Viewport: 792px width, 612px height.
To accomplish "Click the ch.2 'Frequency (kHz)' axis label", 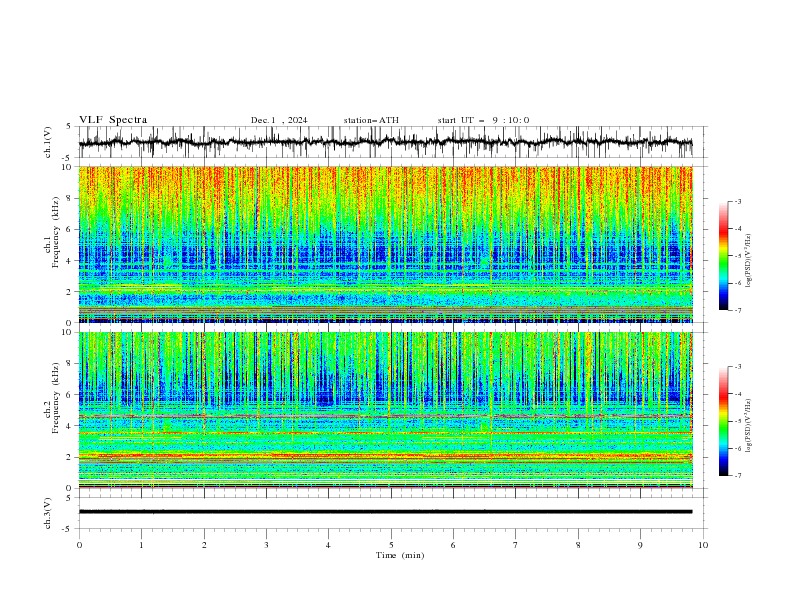I will click(x=56, y=398).
